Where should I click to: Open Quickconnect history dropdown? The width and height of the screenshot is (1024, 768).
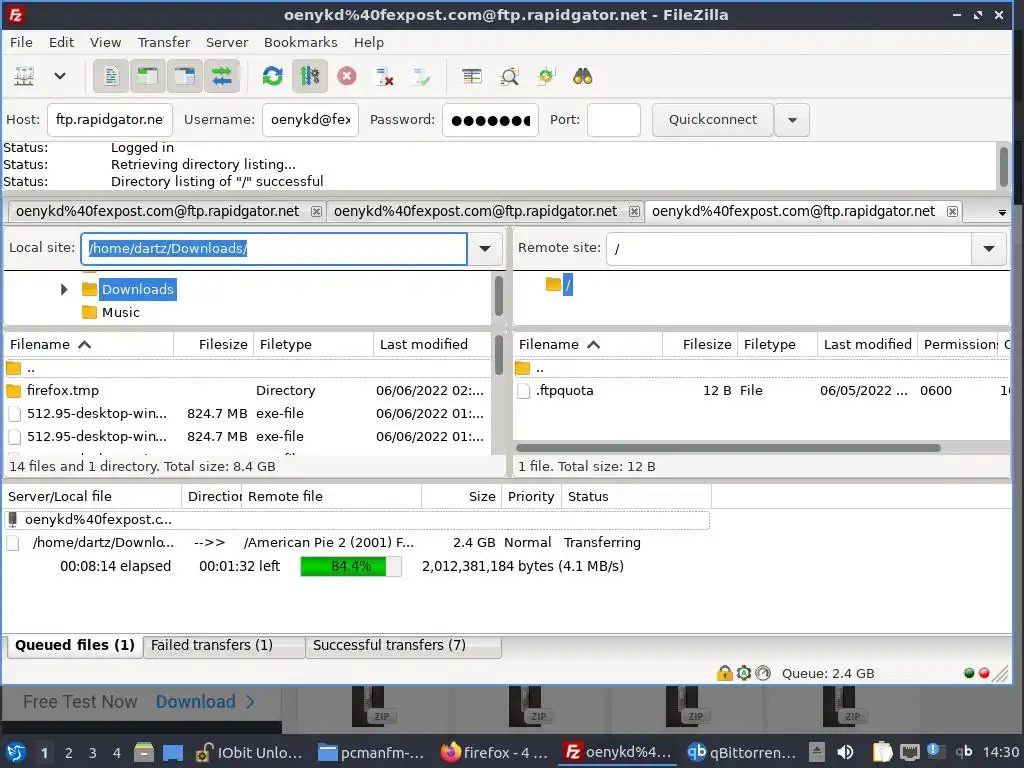[x=792, y=120]
